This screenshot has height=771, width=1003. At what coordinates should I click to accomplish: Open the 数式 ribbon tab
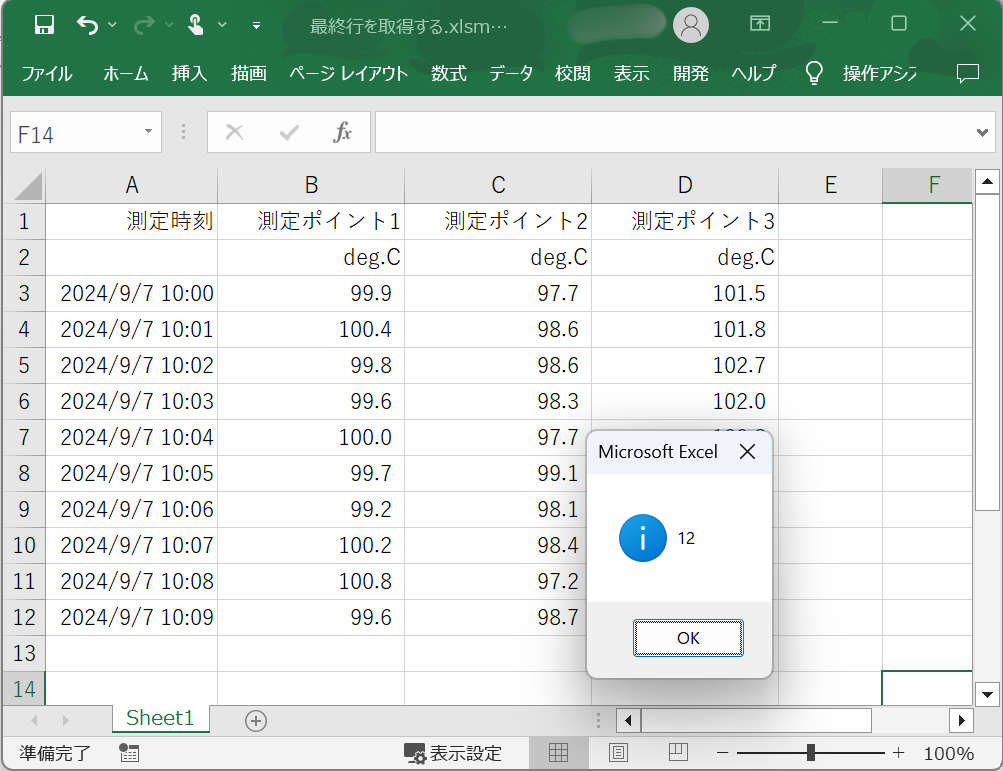pyautogui.click(x=448, y=74)
